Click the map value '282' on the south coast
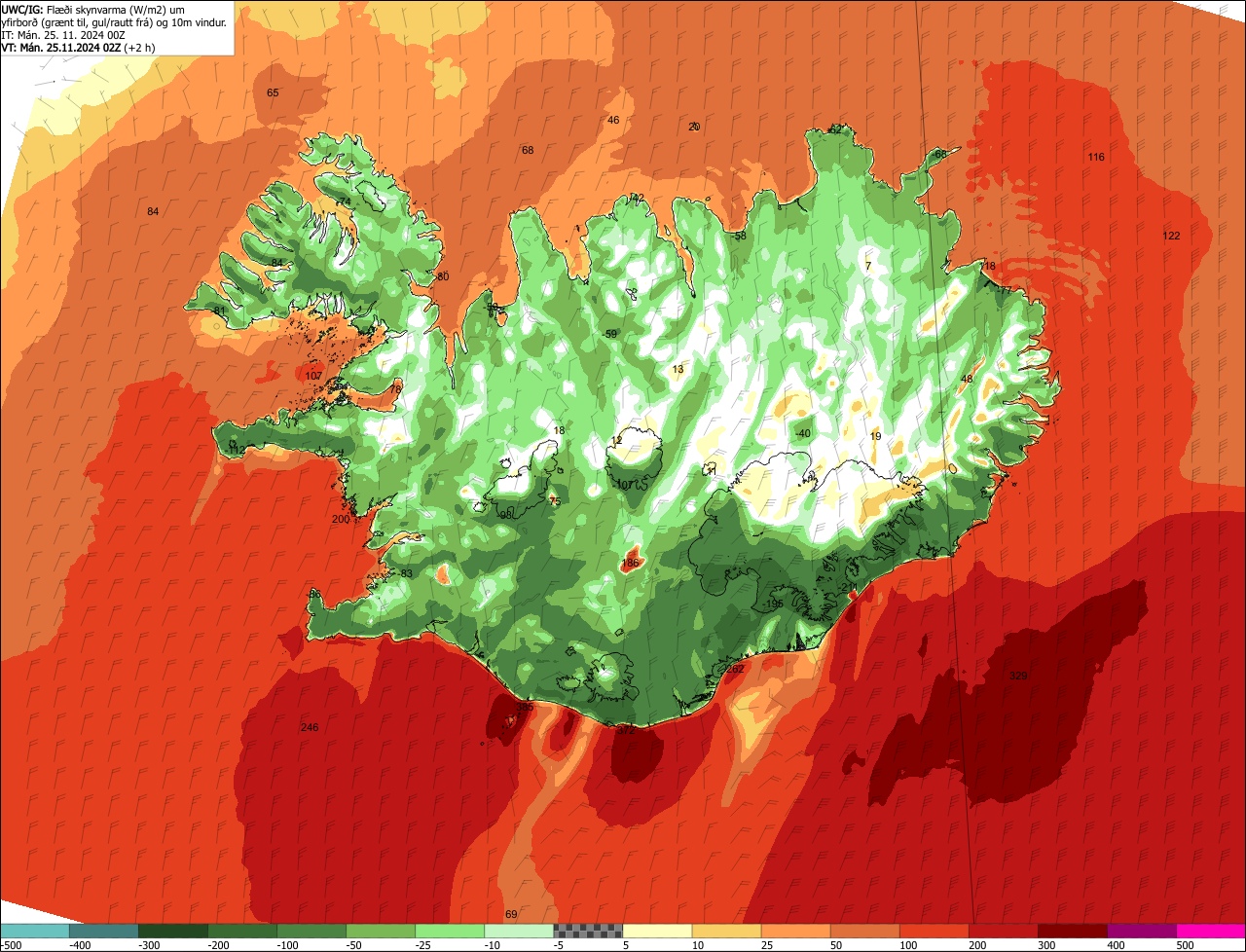 (x=736, y=669)
